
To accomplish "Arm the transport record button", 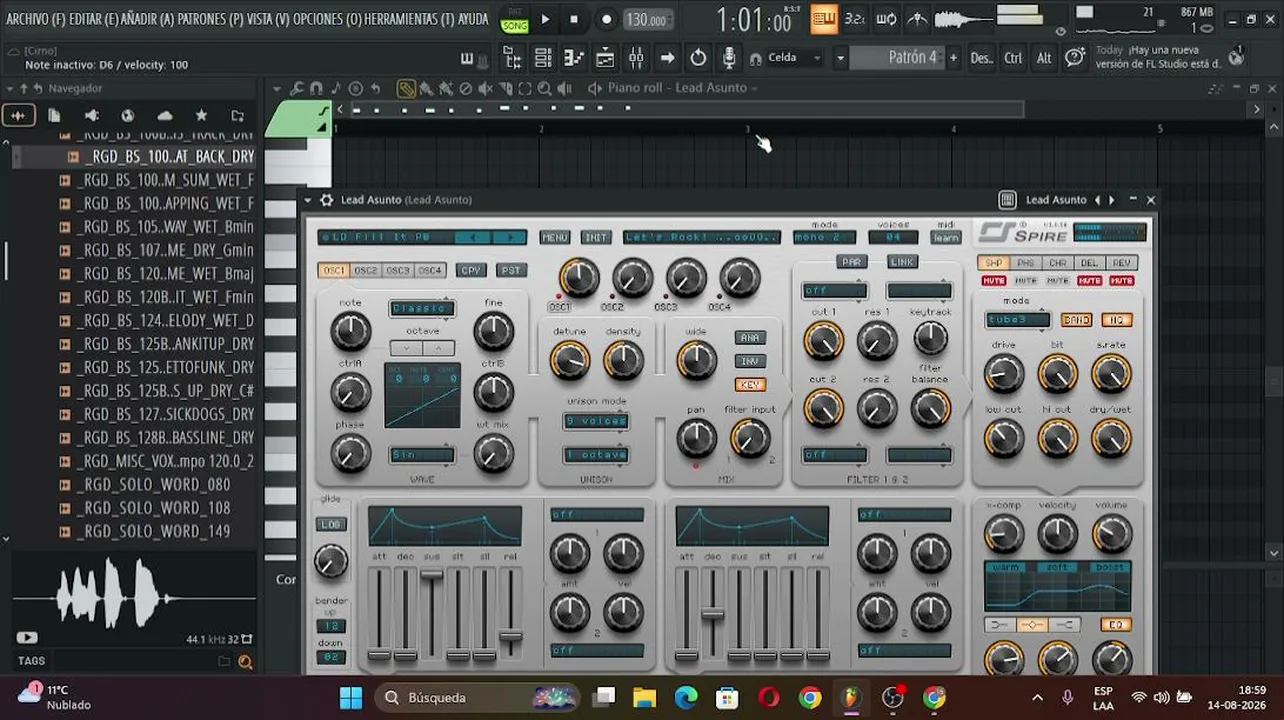I will tap(606, 19).
